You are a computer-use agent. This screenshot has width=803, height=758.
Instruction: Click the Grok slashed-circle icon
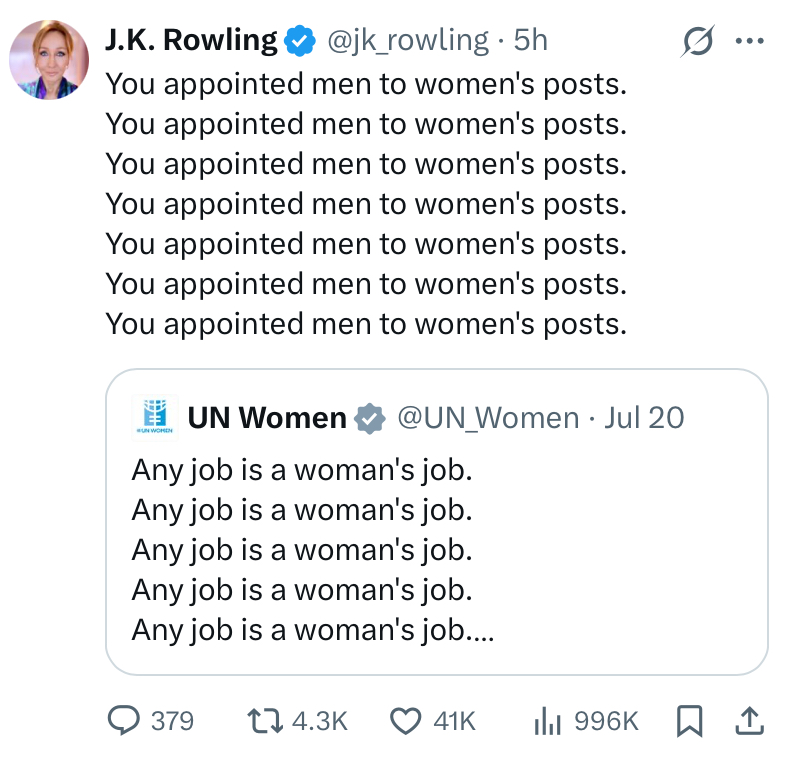[x=698, y=40]
